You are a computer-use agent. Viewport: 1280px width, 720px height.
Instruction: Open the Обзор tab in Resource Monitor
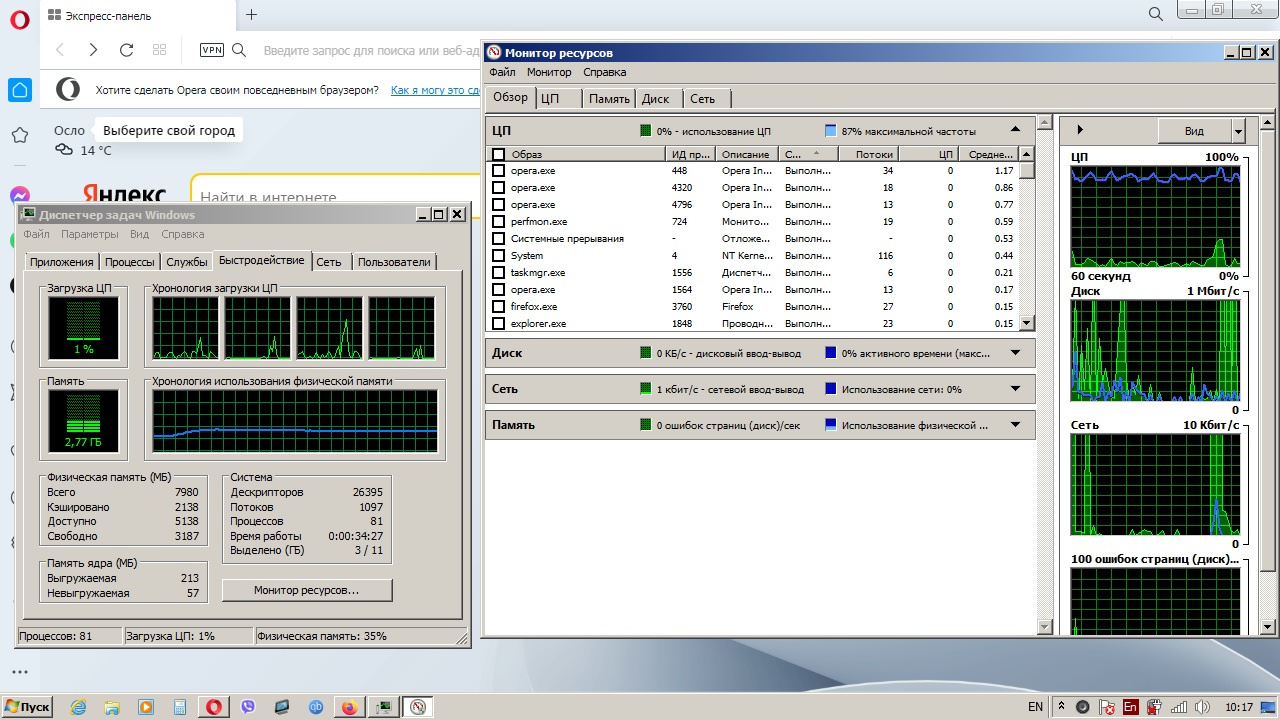pyautogui.click(x=510, y=98)
